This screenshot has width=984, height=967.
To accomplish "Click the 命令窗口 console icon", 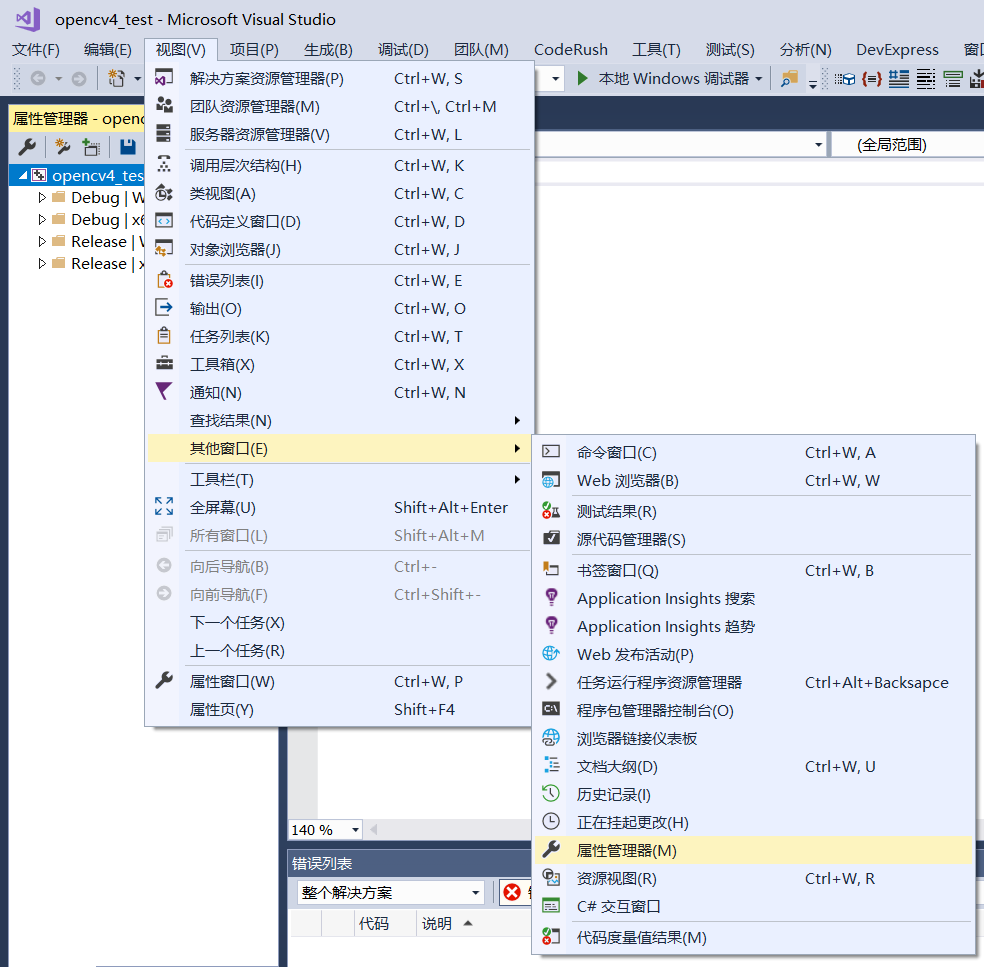I will pyautogui.click(x=551, y=451).
